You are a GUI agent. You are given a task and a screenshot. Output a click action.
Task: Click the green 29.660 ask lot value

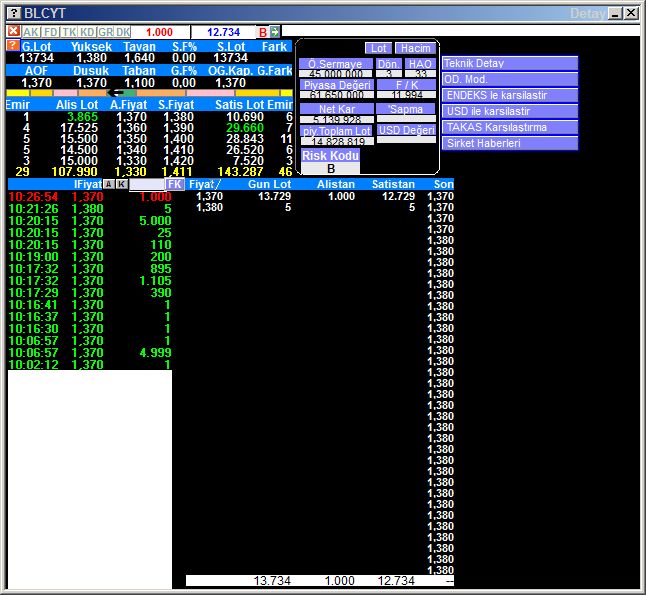pyautogui.click(x=245, y=128)
